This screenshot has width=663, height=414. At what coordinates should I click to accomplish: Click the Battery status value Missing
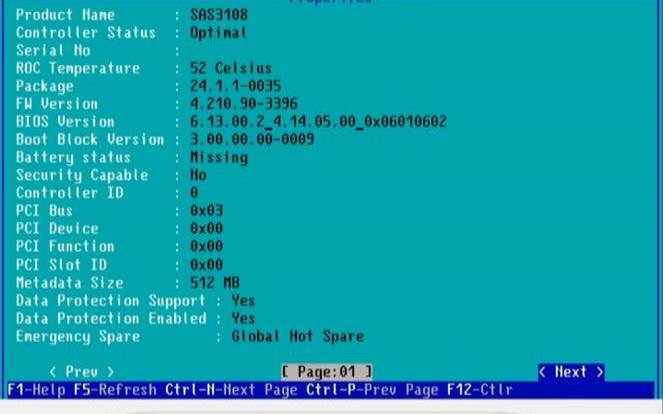tap(219, 157)
